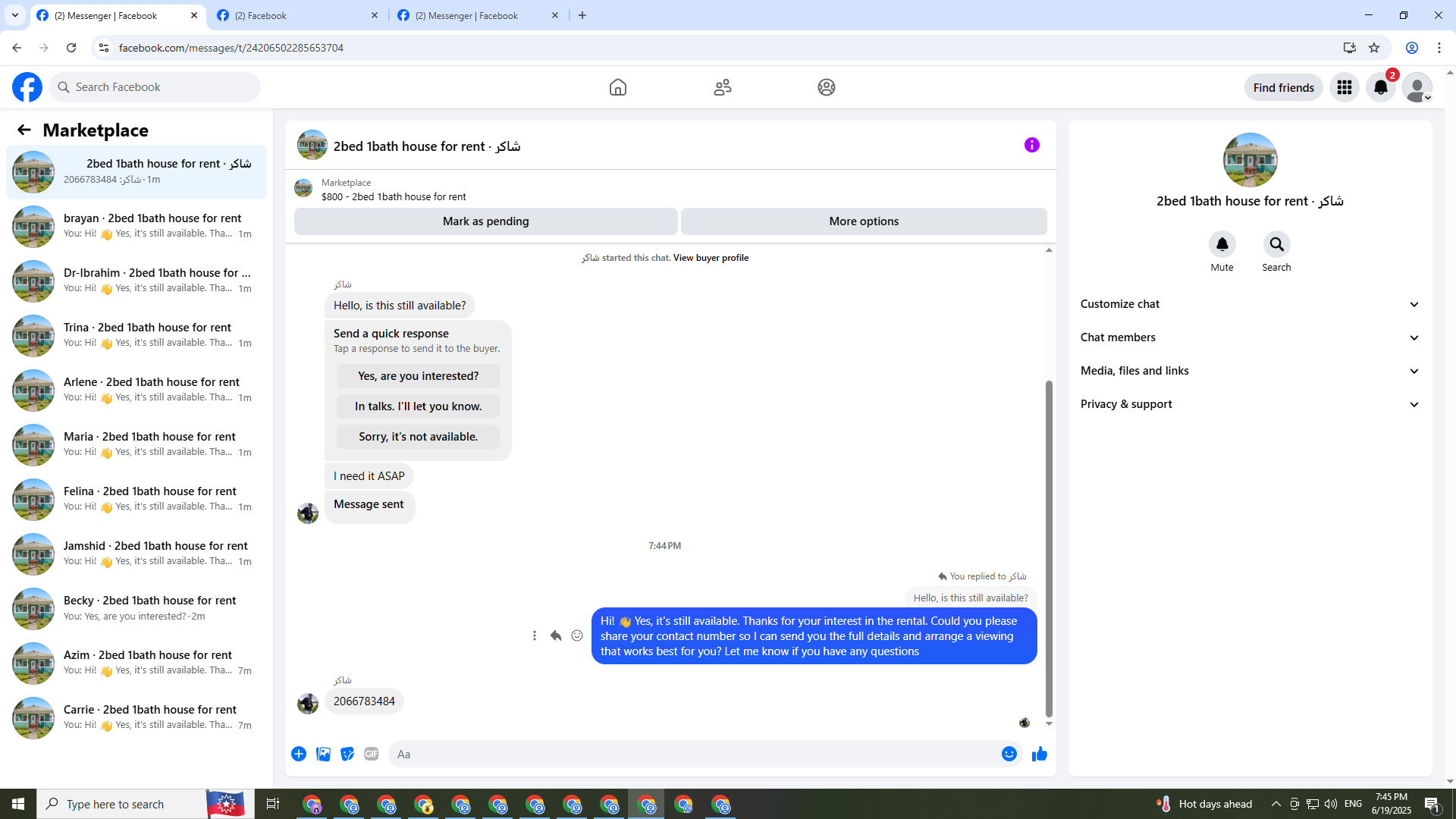Reload the page in the browser
The image size is (1456, 819).
coord(71,48)
